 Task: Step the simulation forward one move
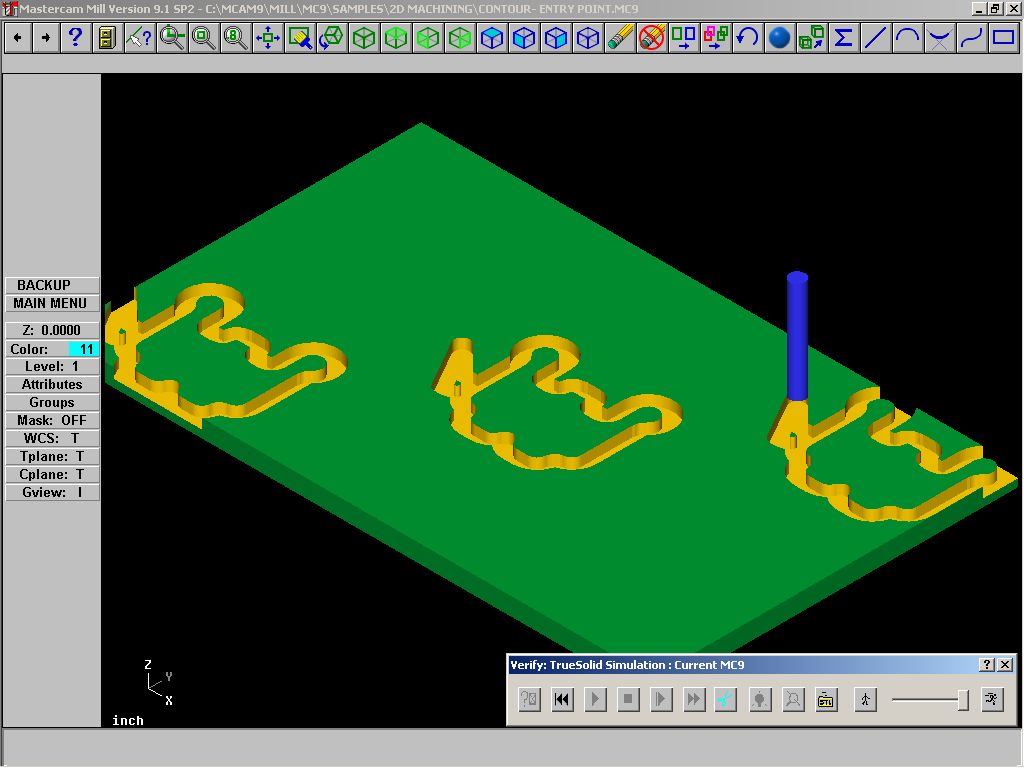[661, 699]
